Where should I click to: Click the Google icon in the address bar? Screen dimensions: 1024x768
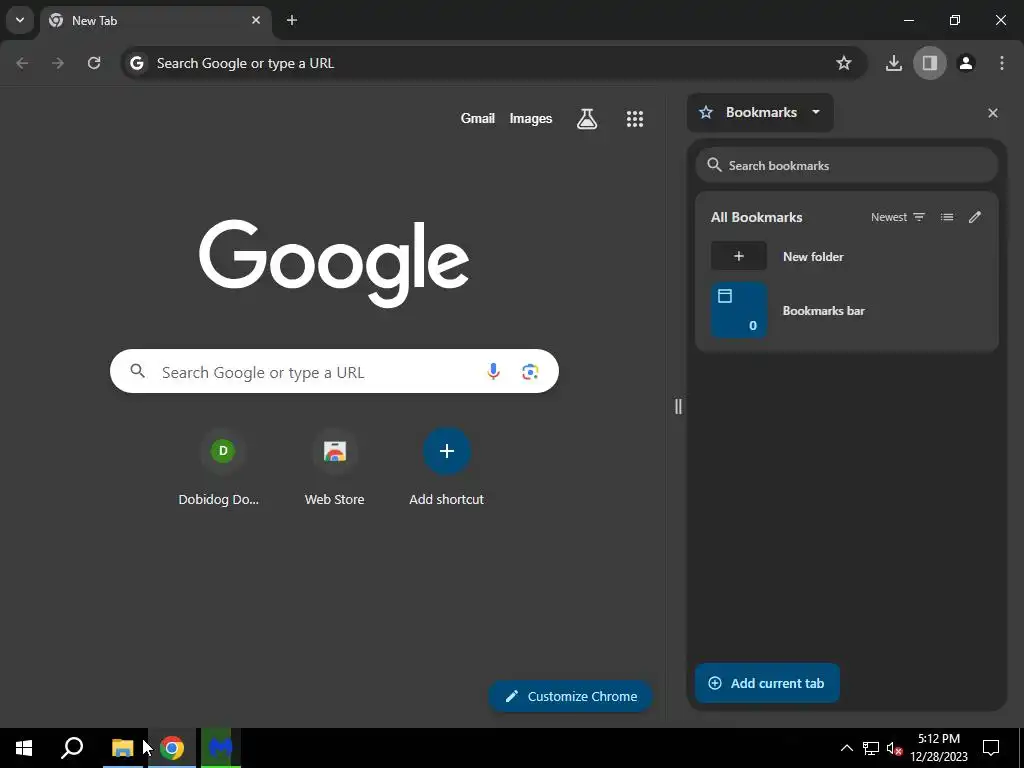pos(136,63)
